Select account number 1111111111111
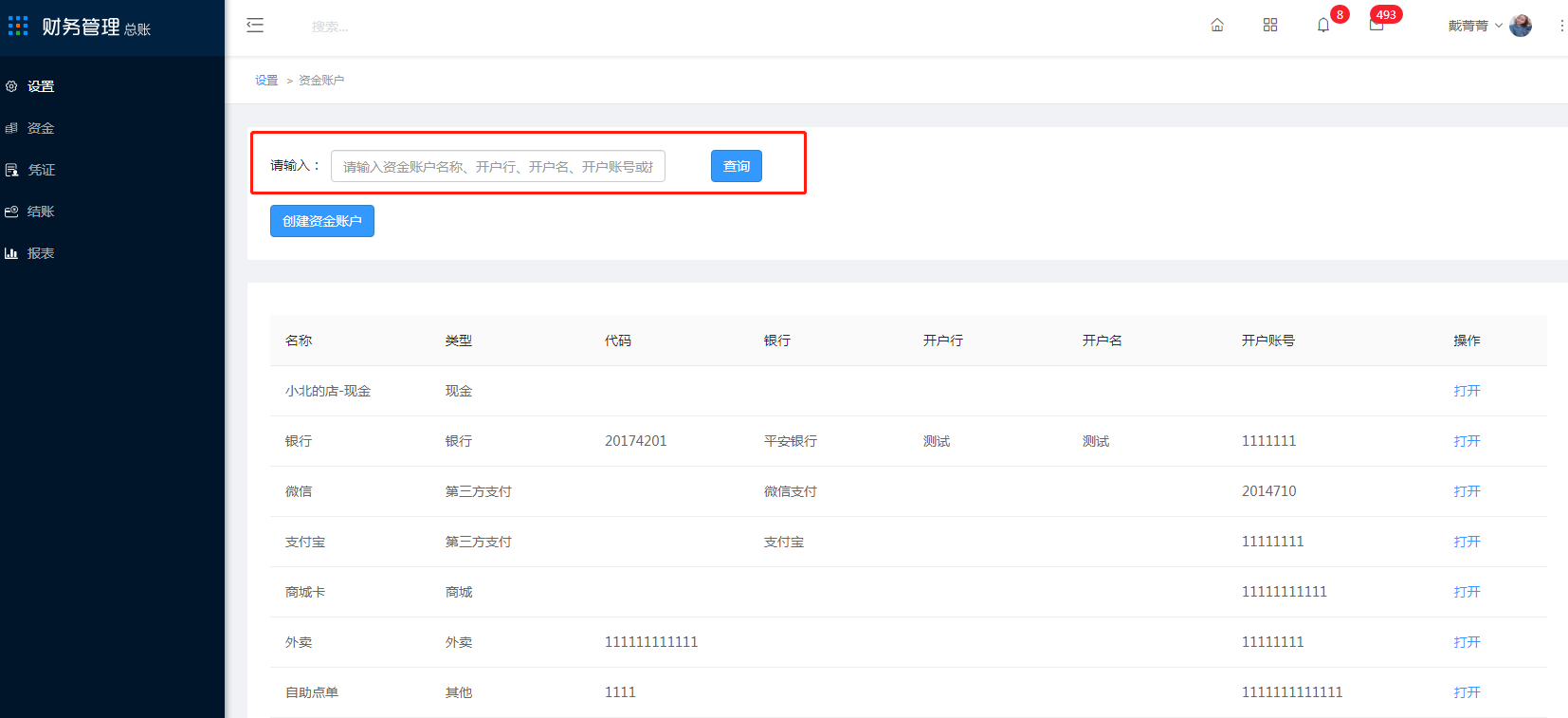This screenshot has width=1568, height=718. click(x=1292, y=692)
